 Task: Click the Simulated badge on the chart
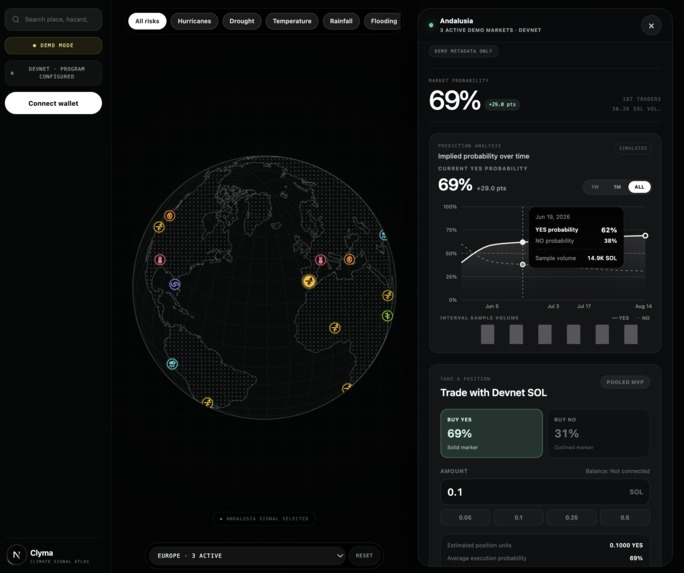[x=633, y=148]
